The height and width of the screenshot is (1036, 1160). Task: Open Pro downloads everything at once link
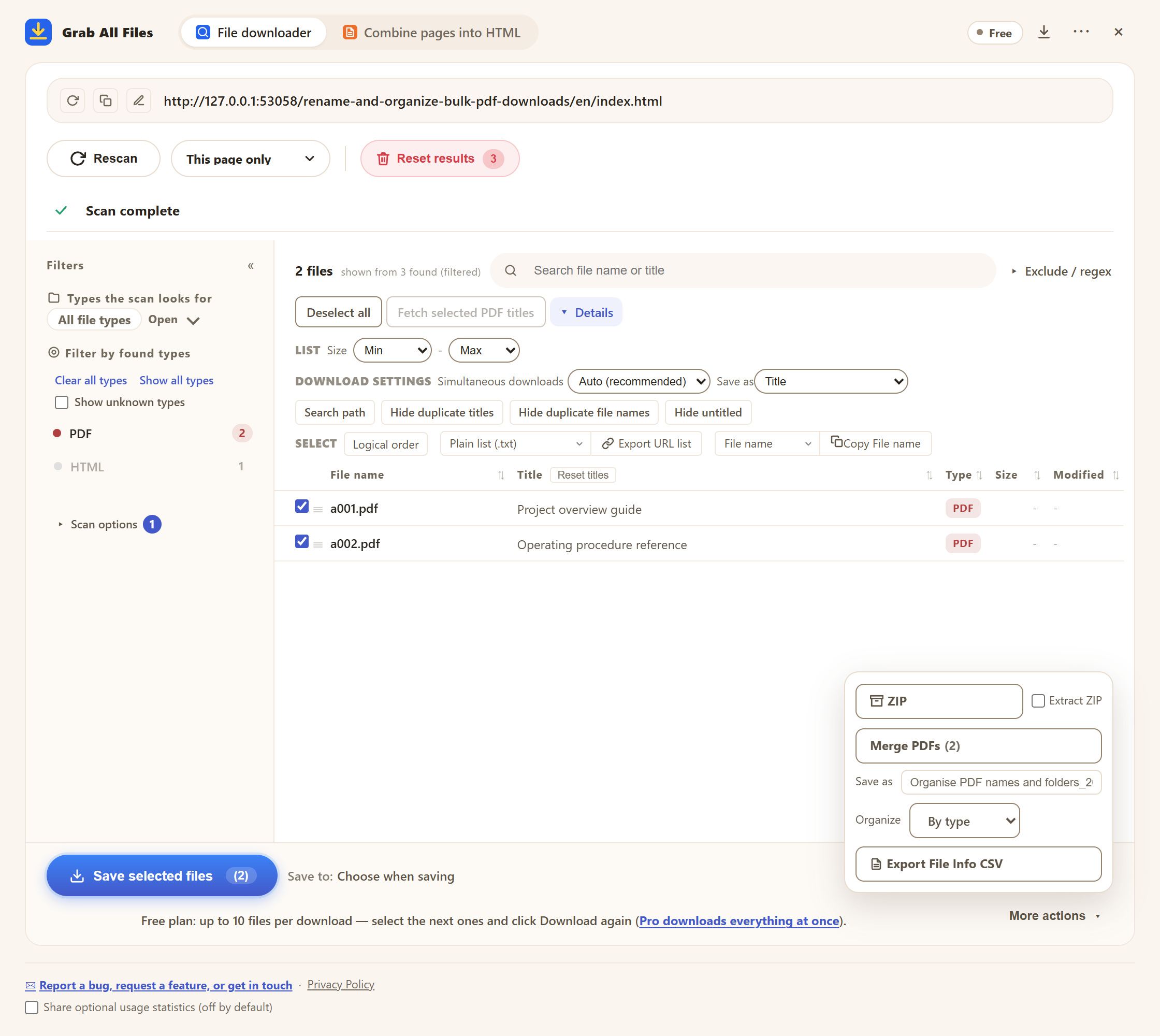point(739,920)
